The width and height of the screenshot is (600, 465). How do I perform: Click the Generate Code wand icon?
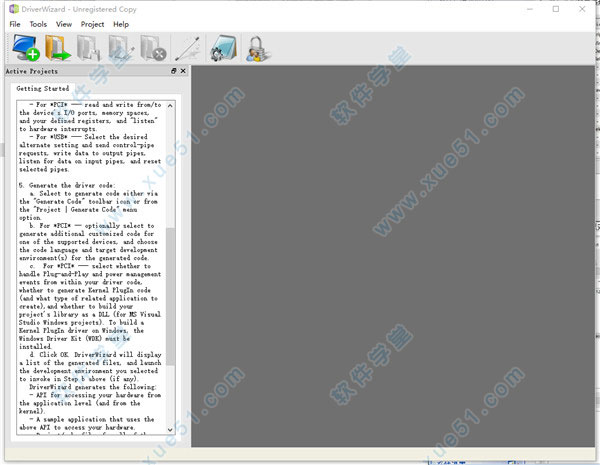click(x=187, y=48)
